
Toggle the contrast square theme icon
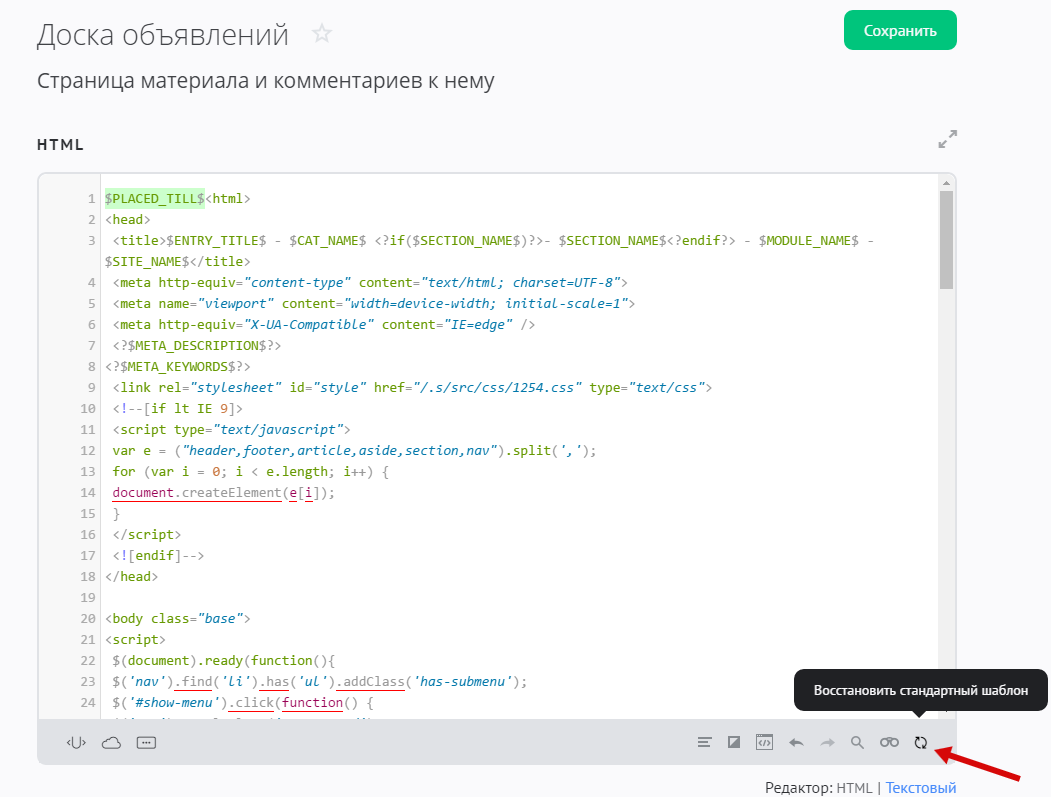click(x=734, y=742)
